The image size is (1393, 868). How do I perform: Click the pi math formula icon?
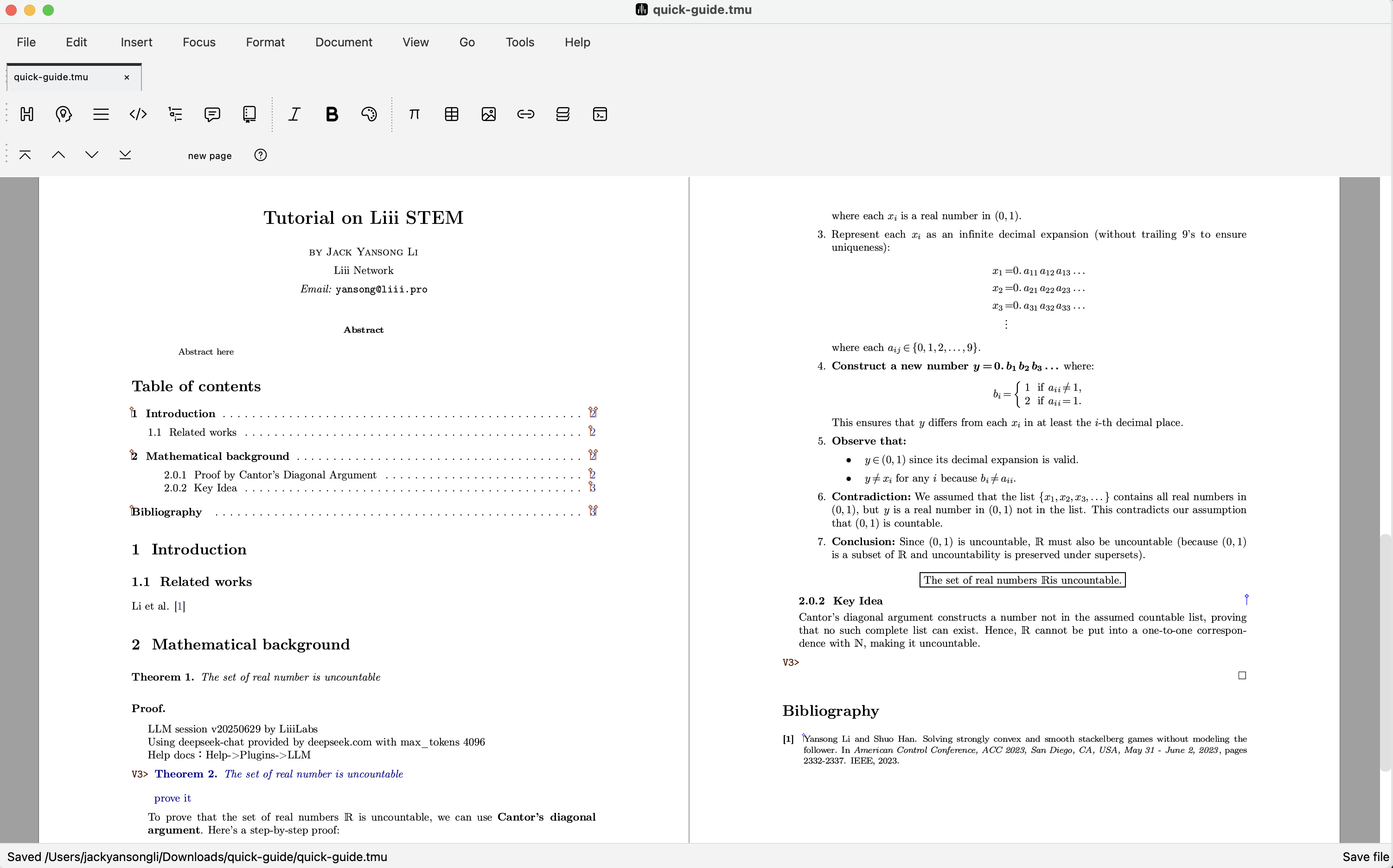tap(414, 114)
